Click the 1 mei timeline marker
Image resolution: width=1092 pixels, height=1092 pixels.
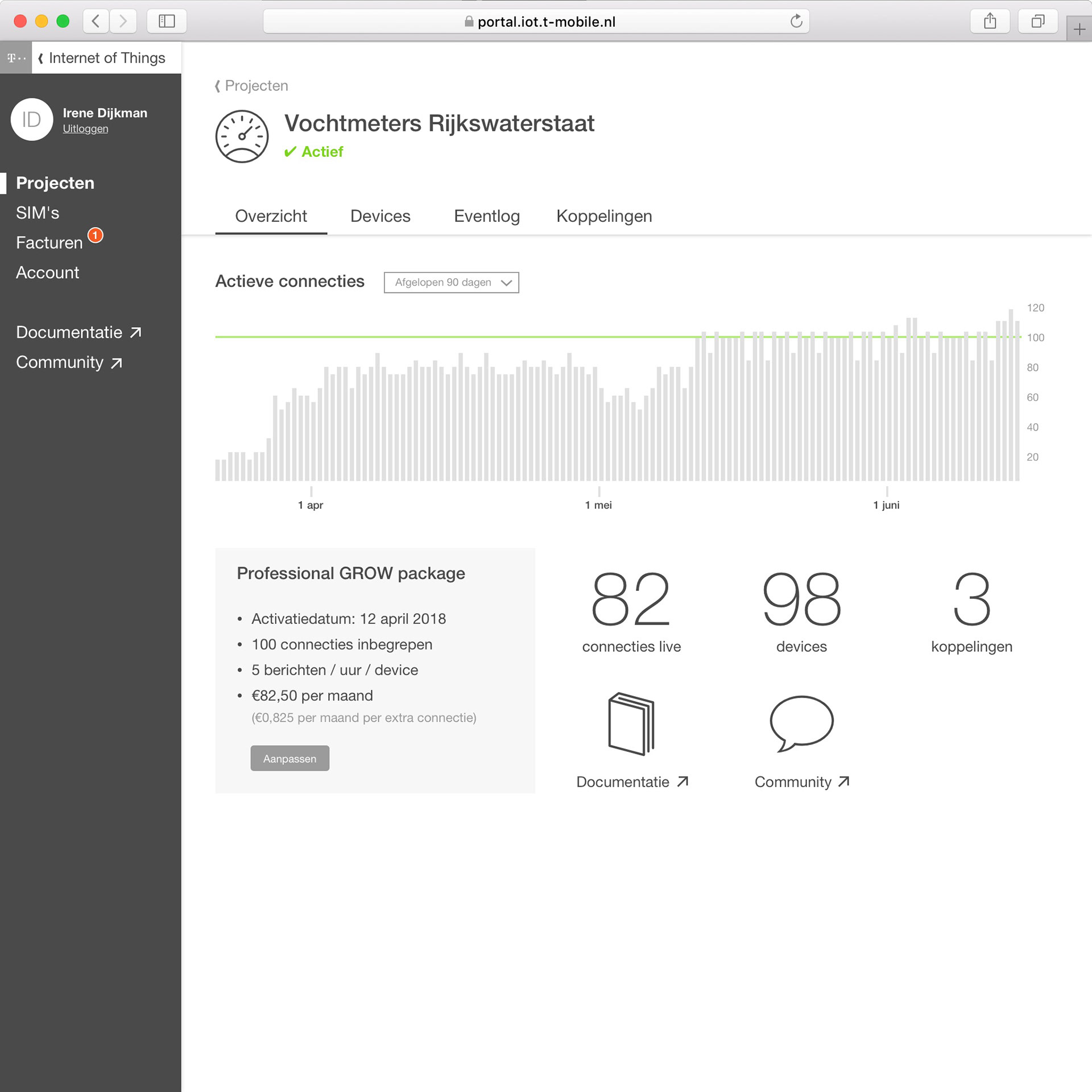pos(598,504)
